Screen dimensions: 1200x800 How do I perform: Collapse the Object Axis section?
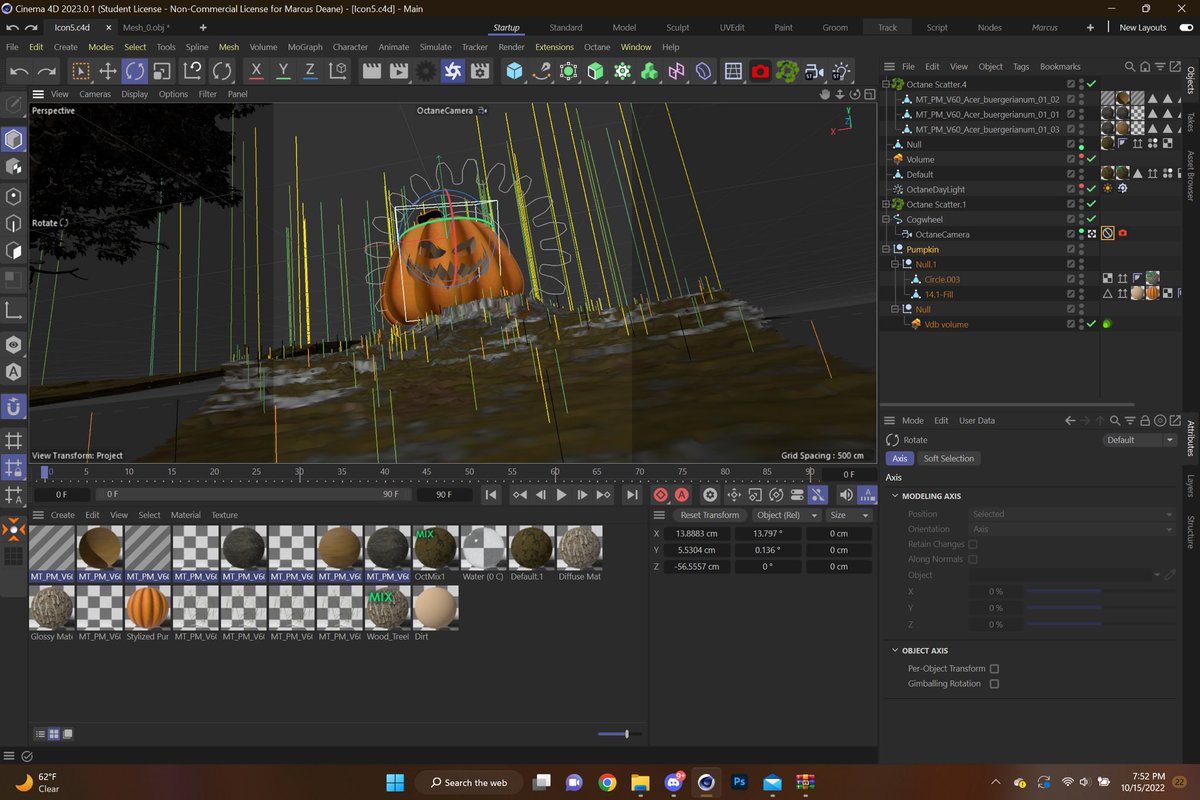click(x=894, y=650)
